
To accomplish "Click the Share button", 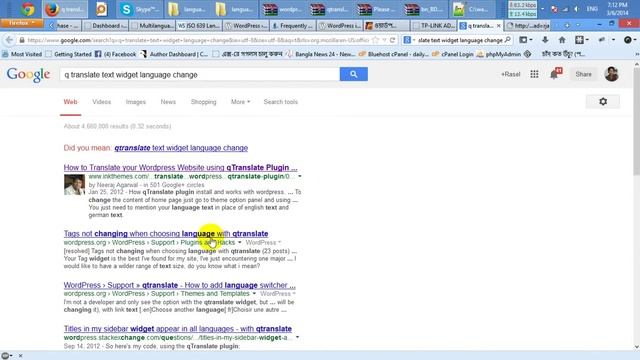I will click(x=583, y=74).
